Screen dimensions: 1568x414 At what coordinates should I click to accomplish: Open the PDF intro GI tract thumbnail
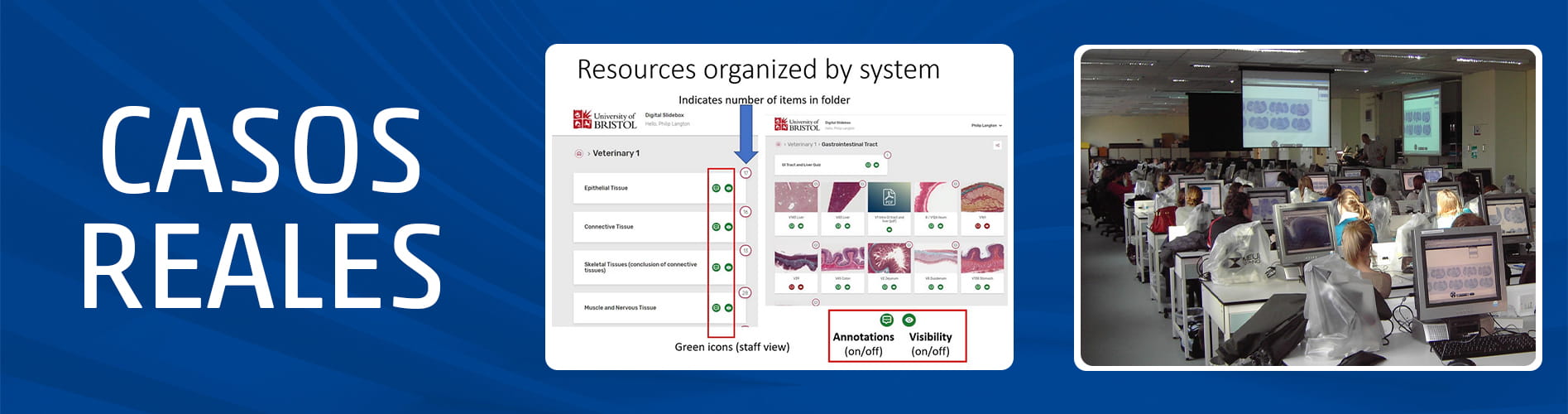(889, 197)
